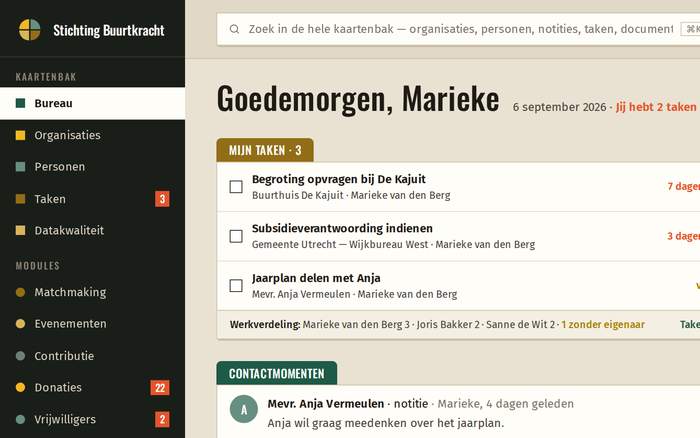Open the Vrijwilligers module
700x438 pixels.
[x=92, y=420]
